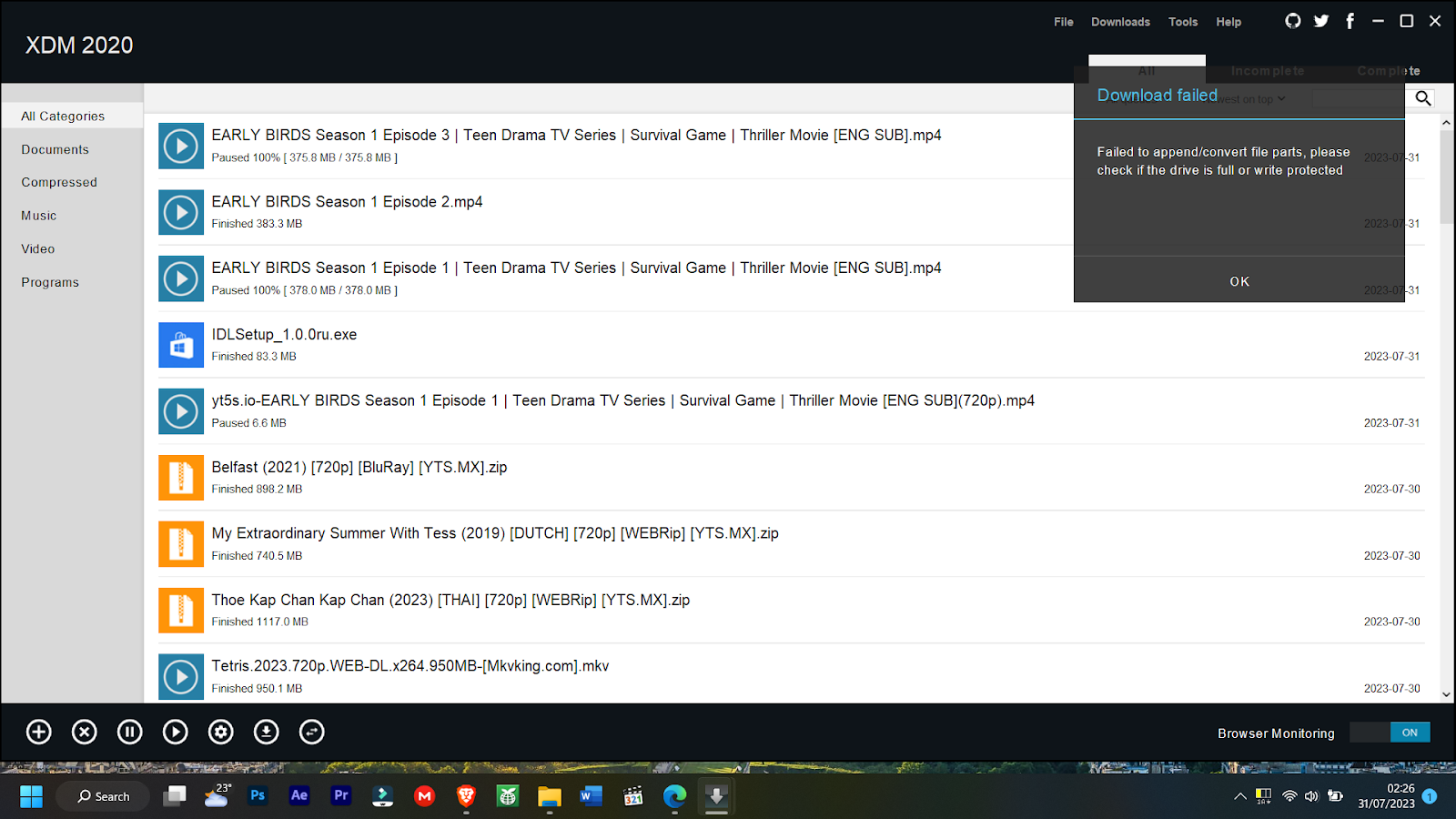Open settings gear in bottom toolbar
Viewport: 1456px width, 819px height.
pos(221,732)
